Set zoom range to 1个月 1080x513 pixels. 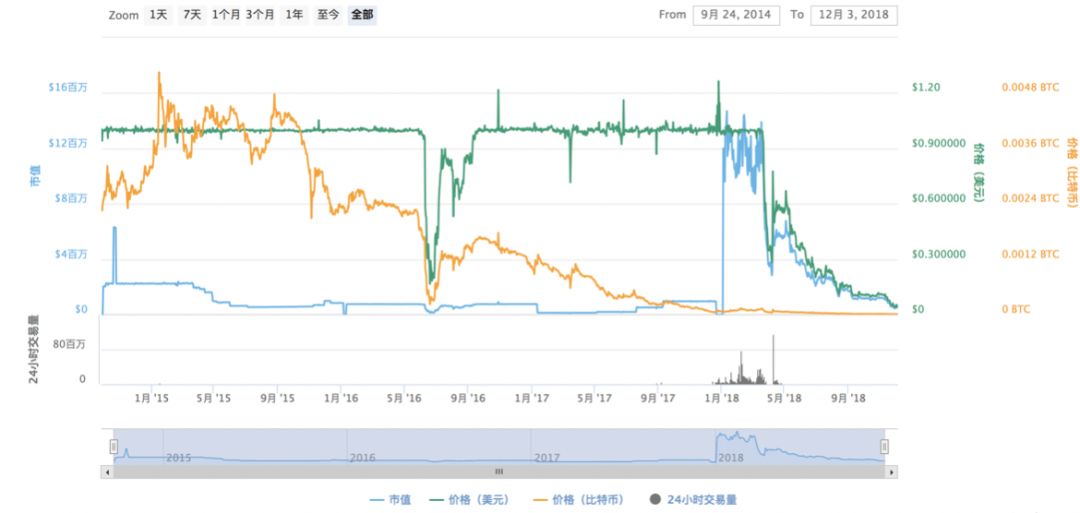click(226, 14)
